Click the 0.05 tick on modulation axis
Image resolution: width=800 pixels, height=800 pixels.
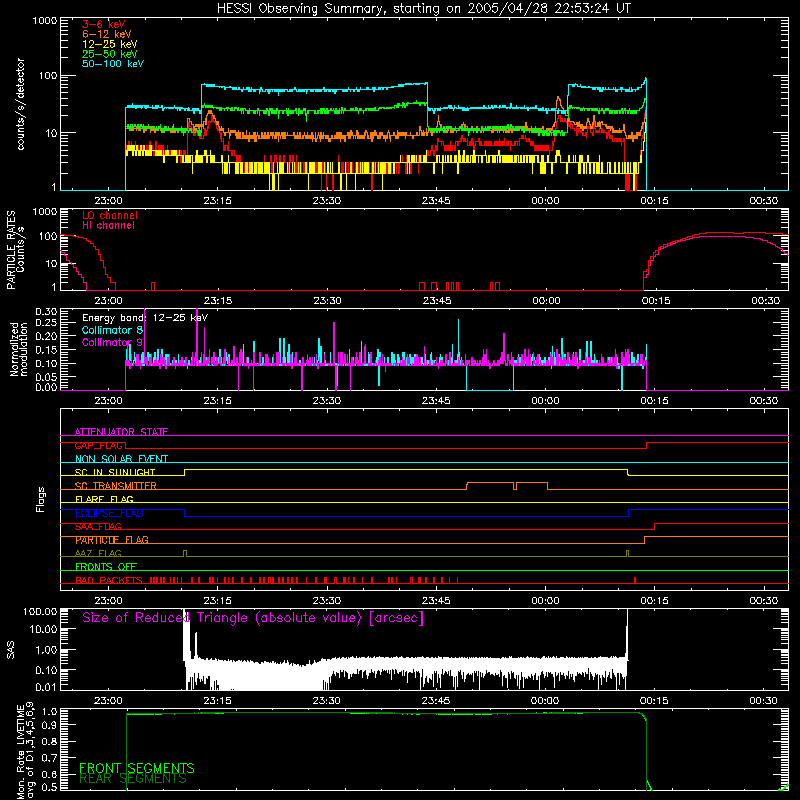click(x=46, y=377)
